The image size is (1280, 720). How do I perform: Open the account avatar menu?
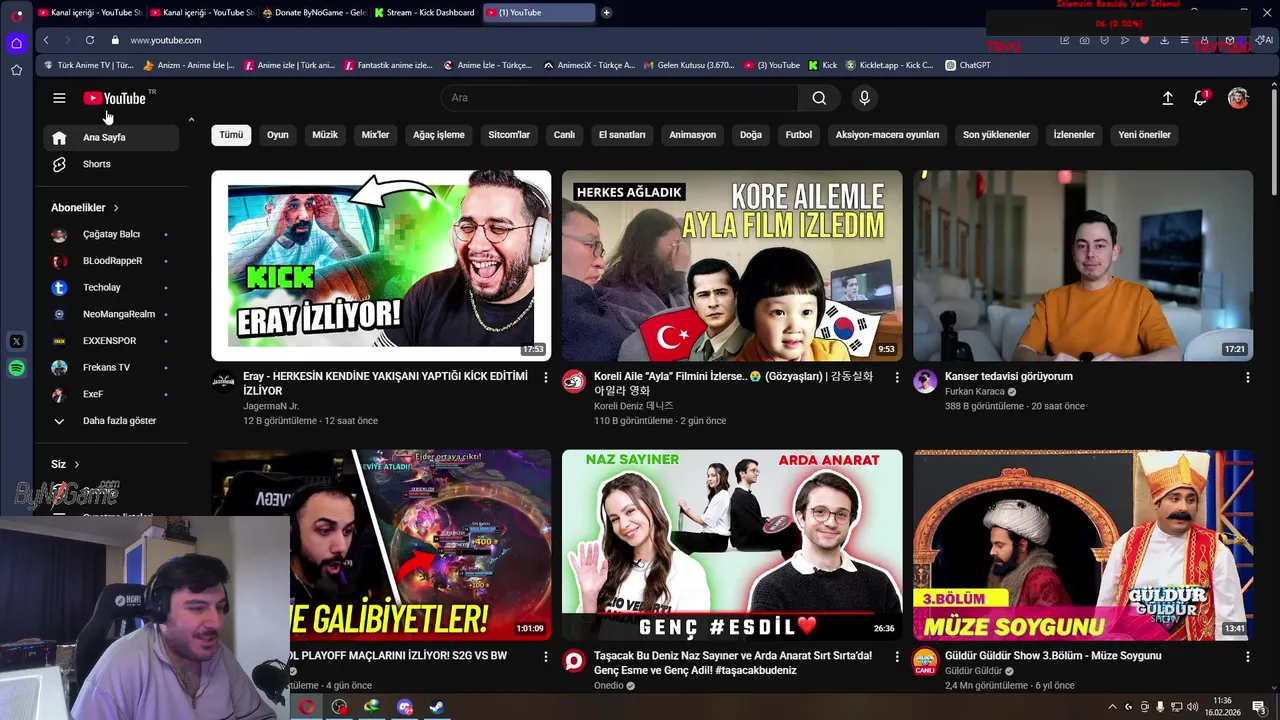[1238, 98]
